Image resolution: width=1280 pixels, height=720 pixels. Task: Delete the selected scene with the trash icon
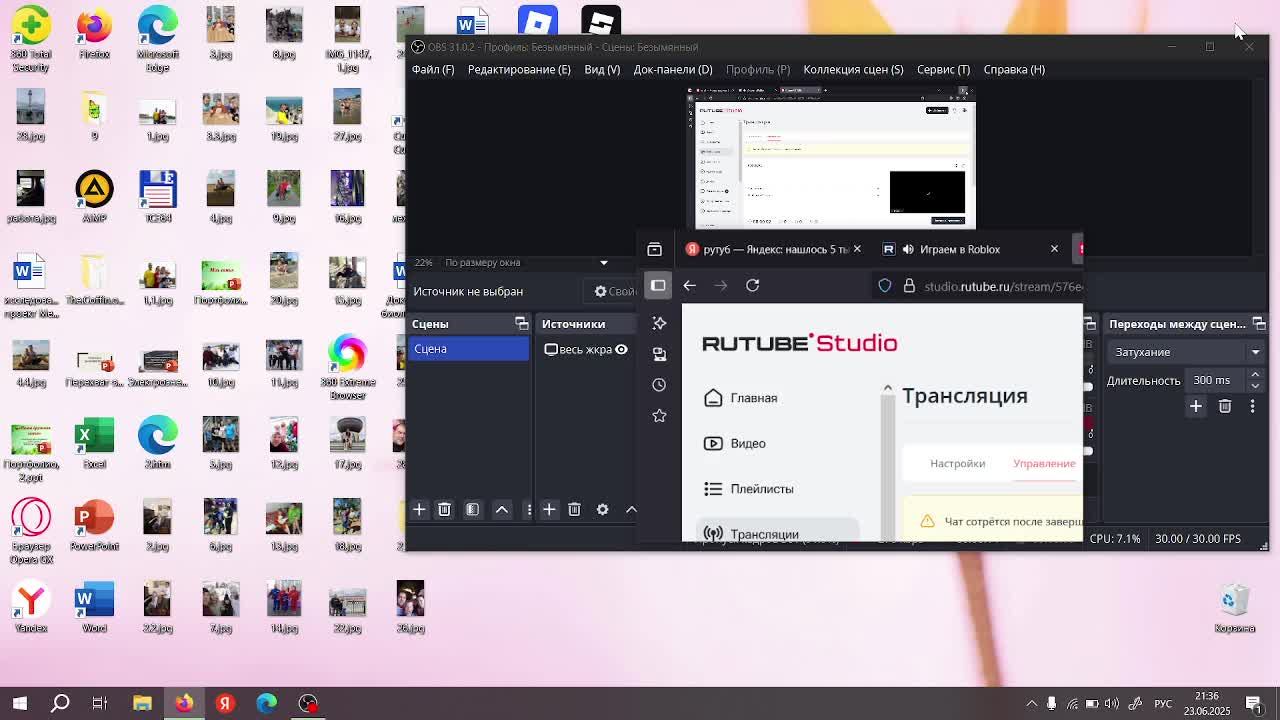[x=444, y=510]
